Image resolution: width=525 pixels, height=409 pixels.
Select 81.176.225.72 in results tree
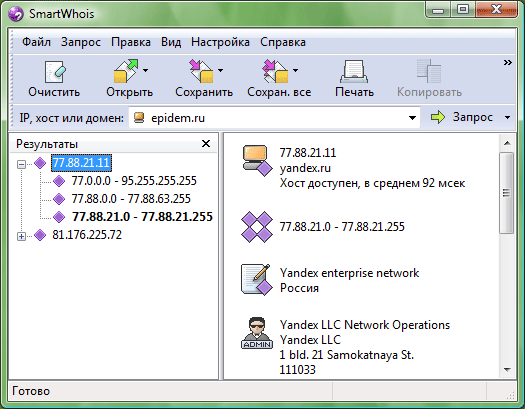tap(87, 235)
